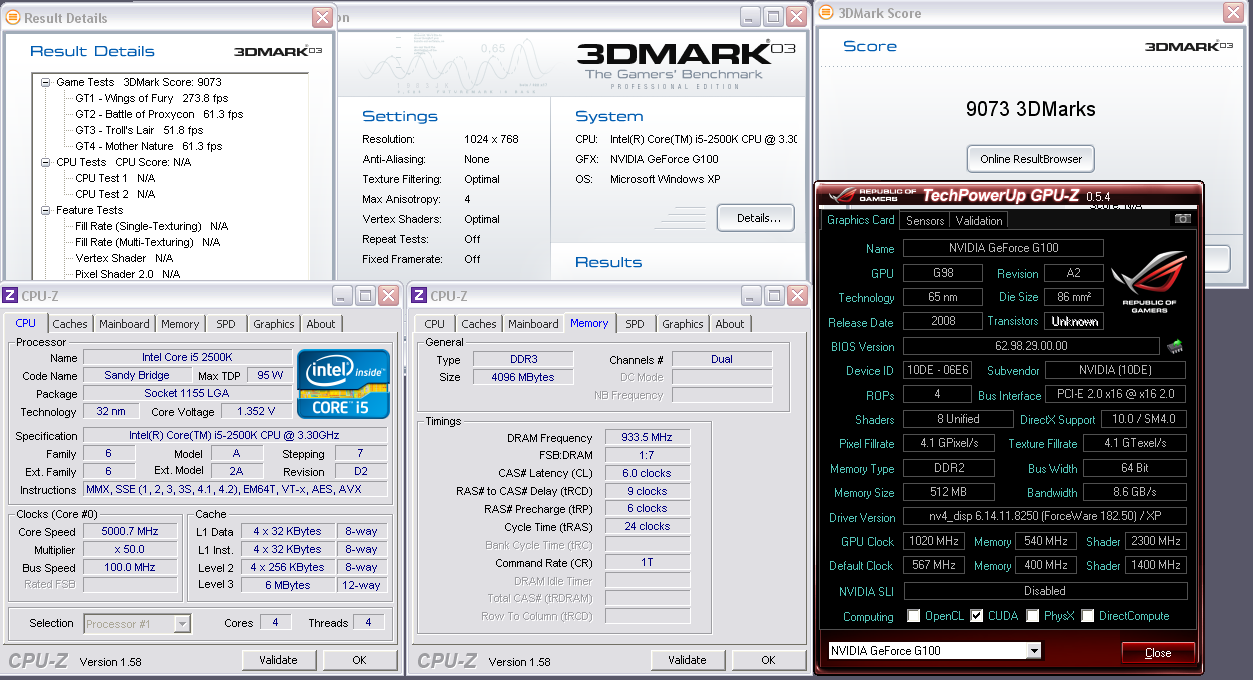Click the Memory Size value 4096 MBytes
1253x680 pixels.
(x=523, y=377)
